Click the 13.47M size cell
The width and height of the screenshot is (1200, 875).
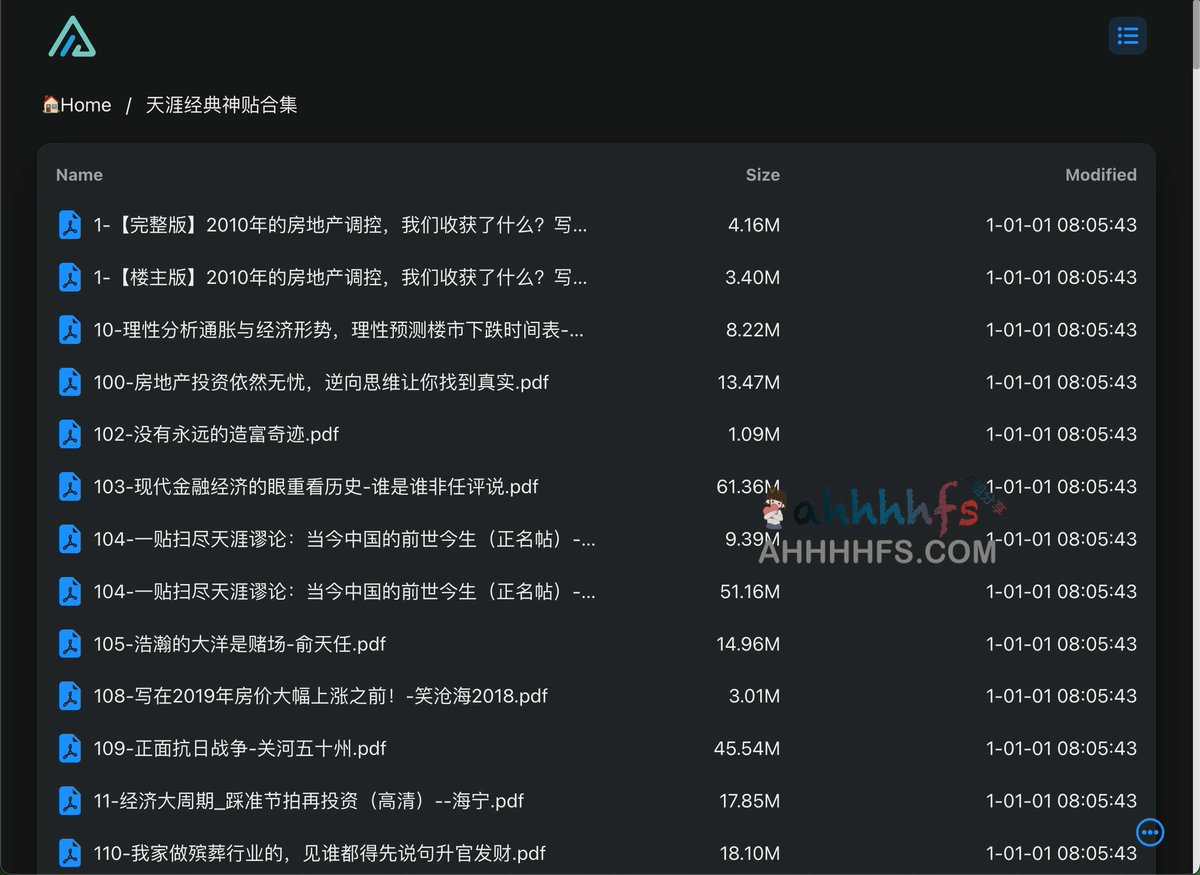pos(749,382)
